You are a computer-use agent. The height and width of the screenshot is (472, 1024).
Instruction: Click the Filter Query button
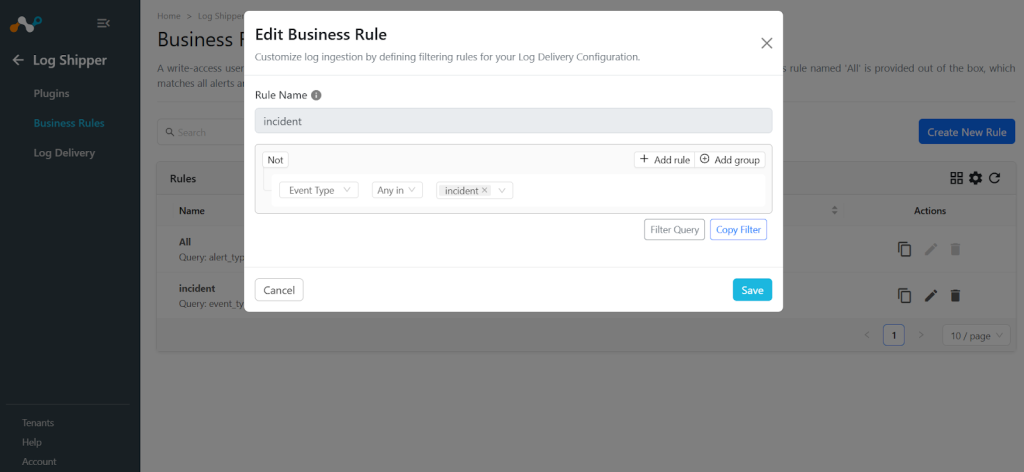pyautogui.click(x=675, y=230)
